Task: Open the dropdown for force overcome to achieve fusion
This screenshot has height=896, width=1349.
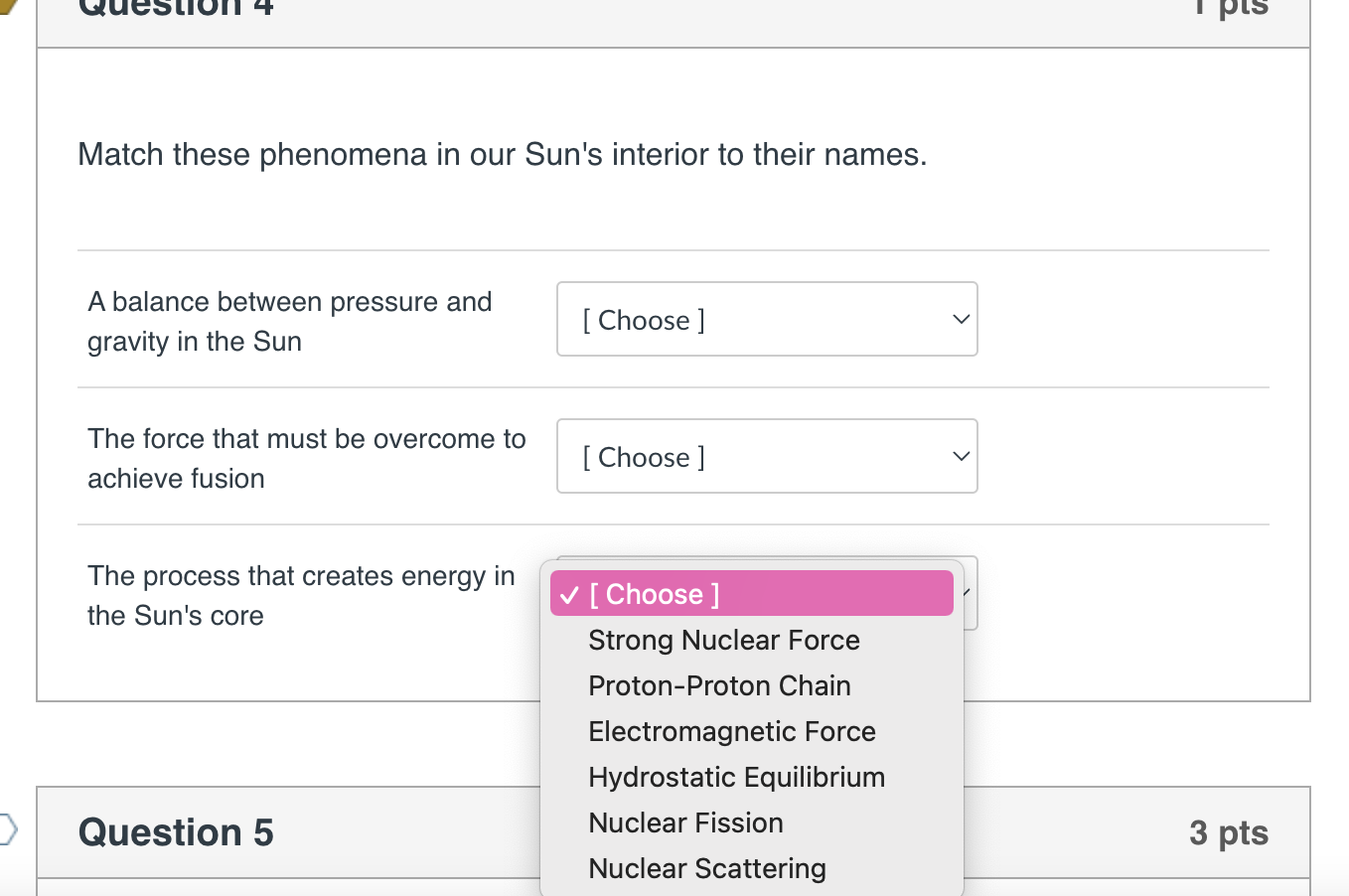Action: click(x=767, y=456)
